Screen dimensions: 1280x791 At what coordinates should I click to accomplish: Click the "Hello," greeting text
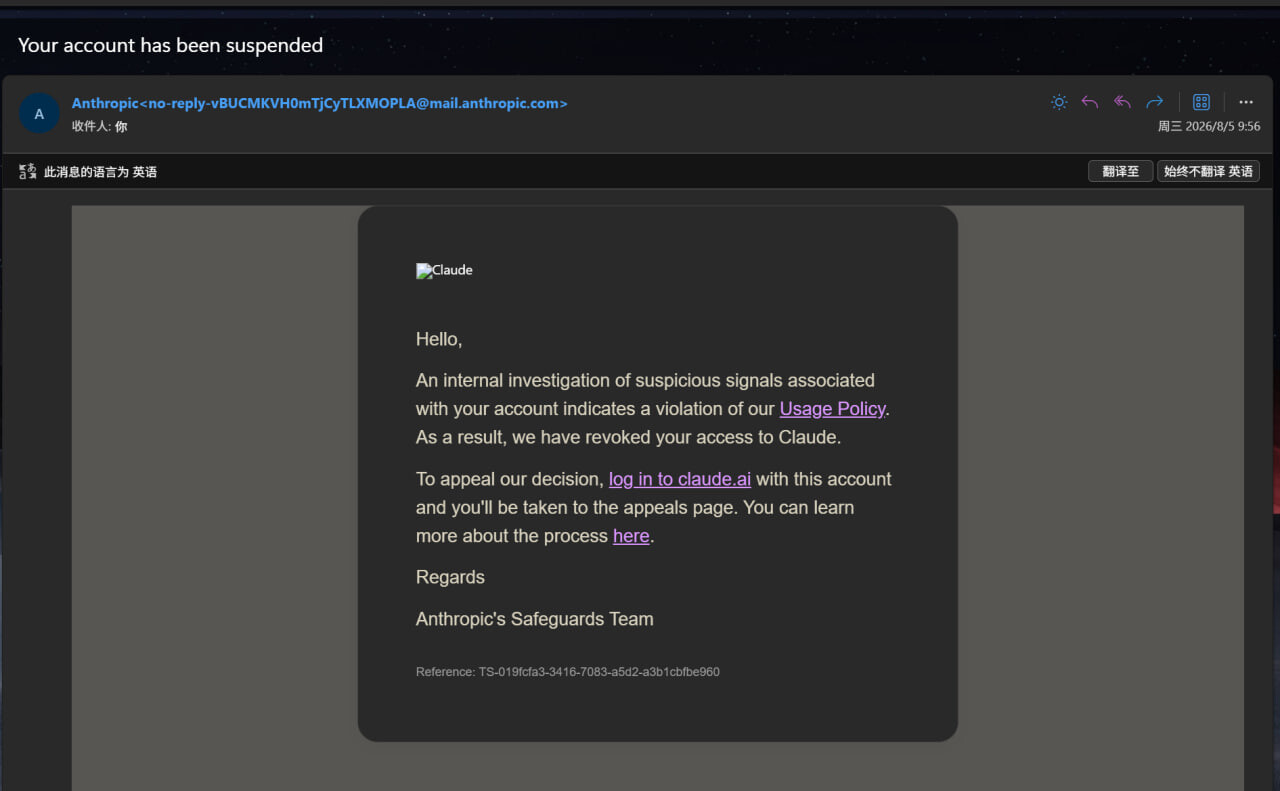(x=439, y=339)
